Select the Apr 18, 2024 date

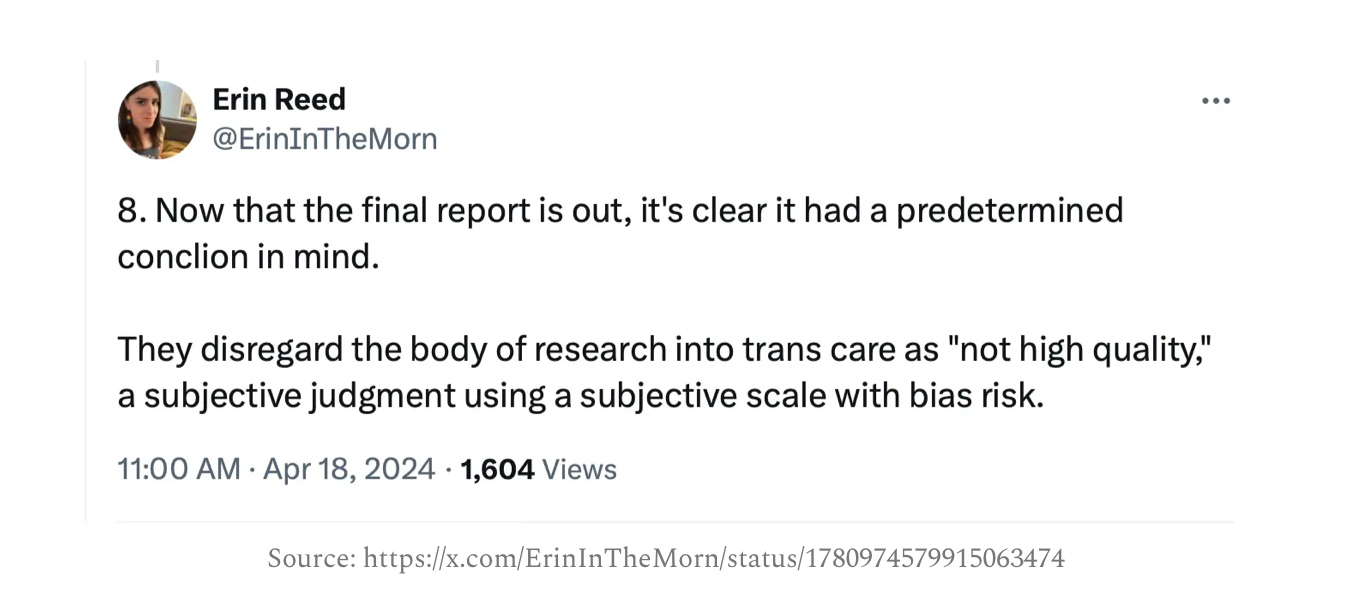(x=349, y=468)
